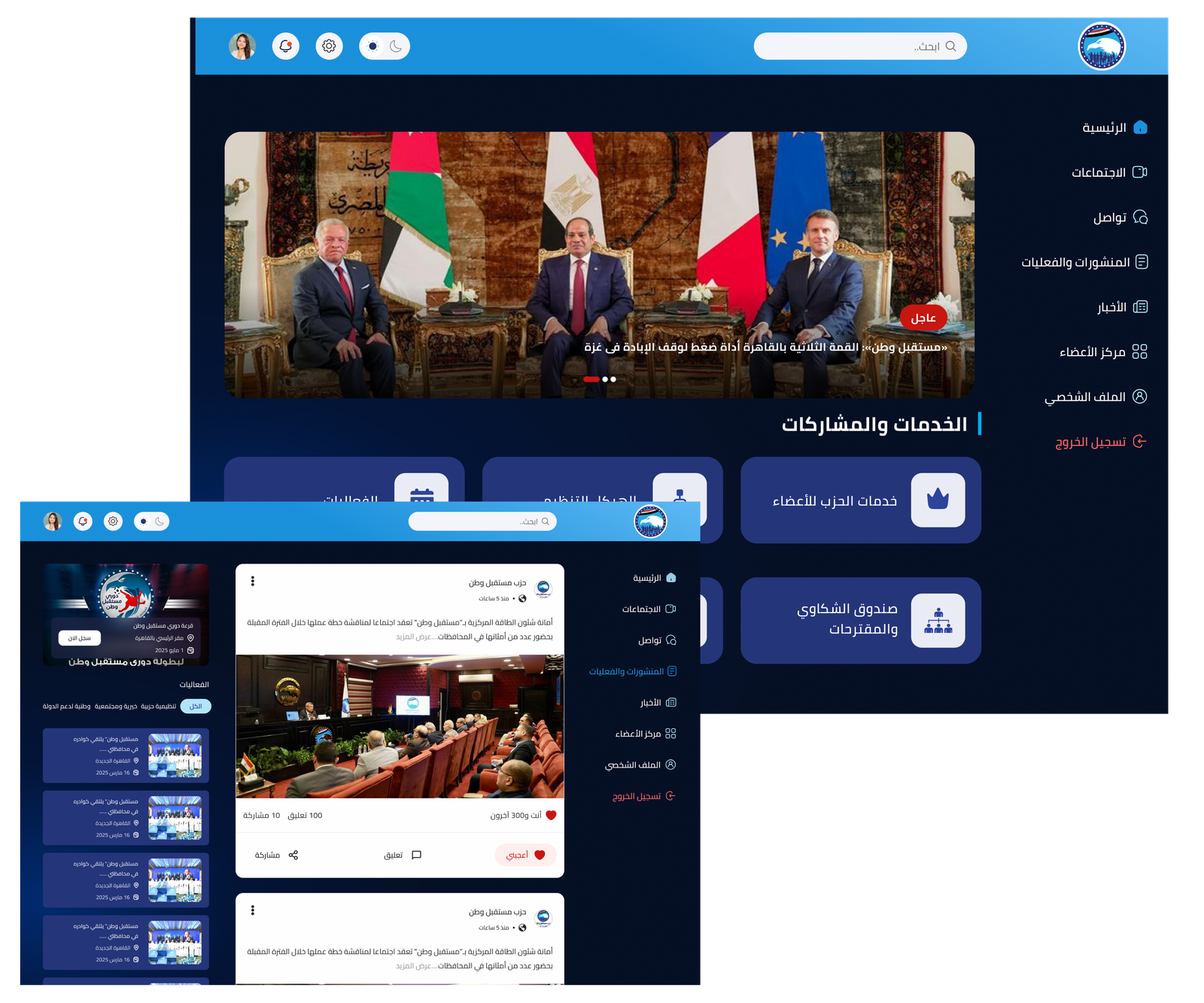
Task: Click the crown icon on خدمات الحزب للأعضاء card
Action: click(x=938, y=500)
